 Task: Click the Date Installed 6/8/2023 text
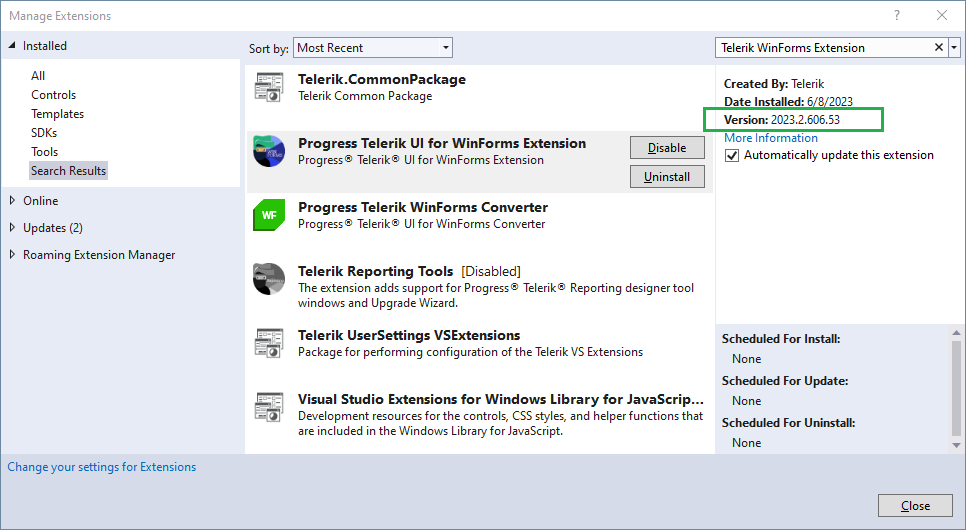(788, 102)
